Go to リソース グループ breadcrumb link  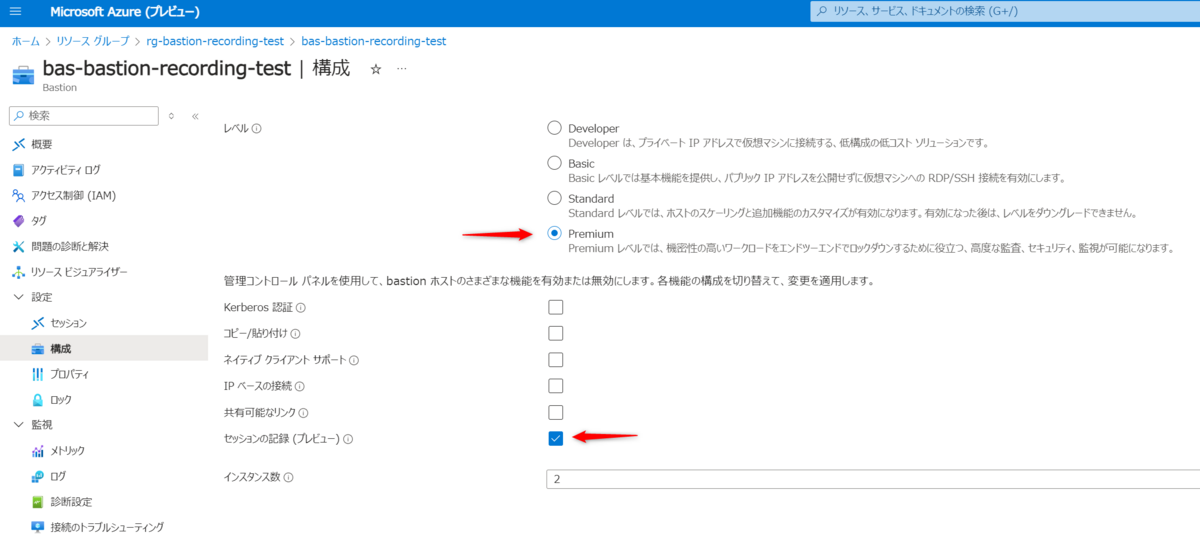[93, 41]
